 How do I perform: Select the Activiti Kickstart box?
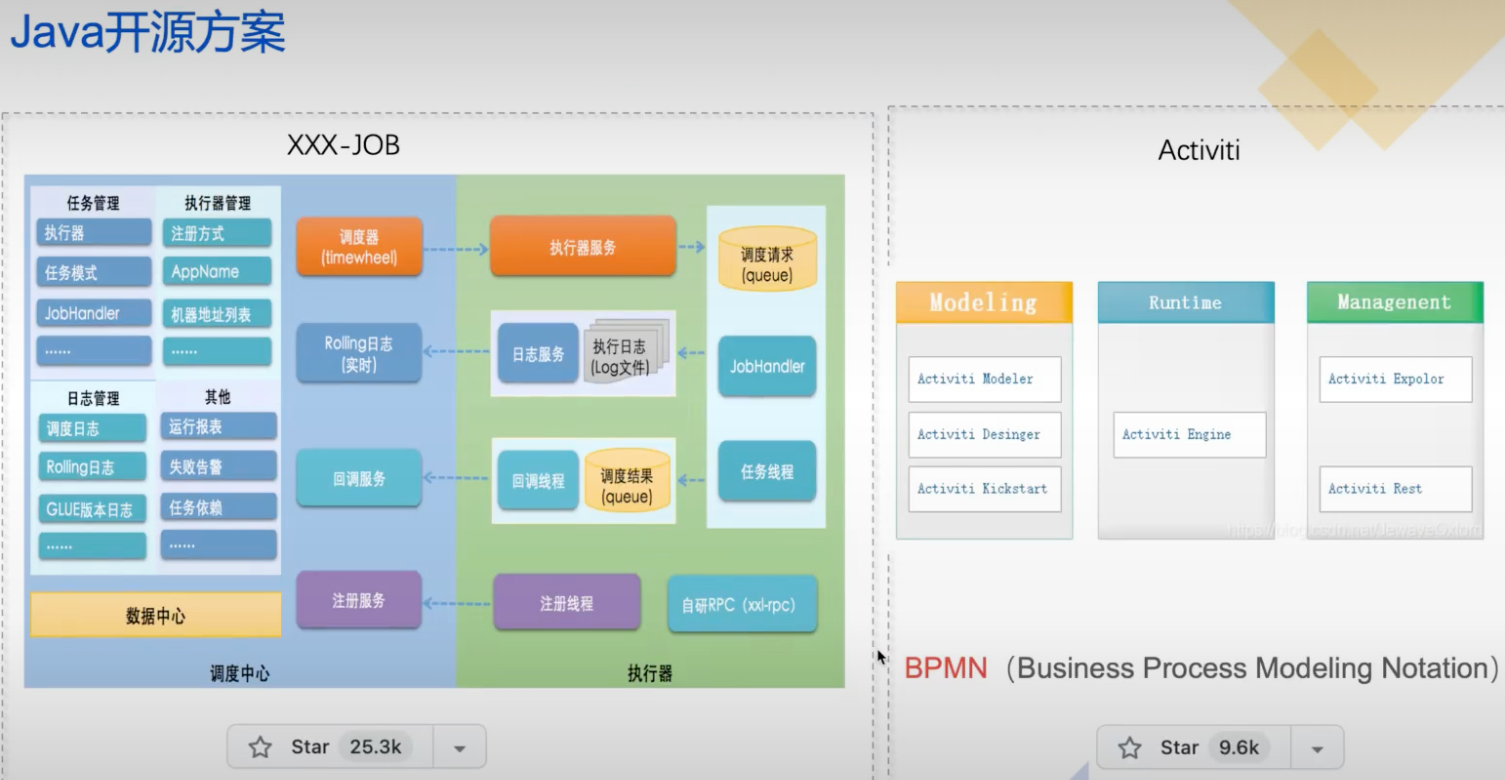click(985, 489)
